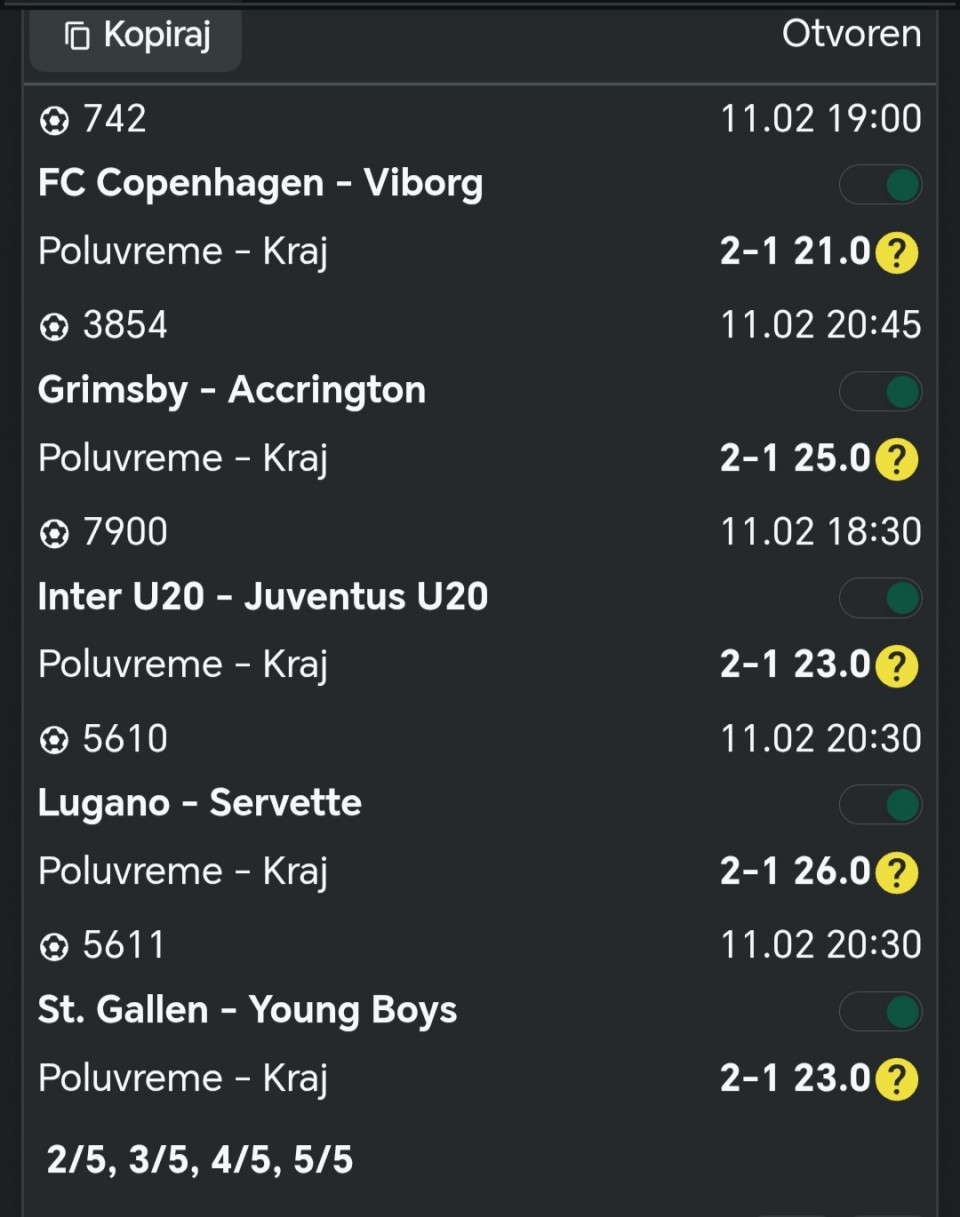Open the Lugano - Servette match
The height and width of the screenshot is (1217, 960).
(x=200, y=803)
